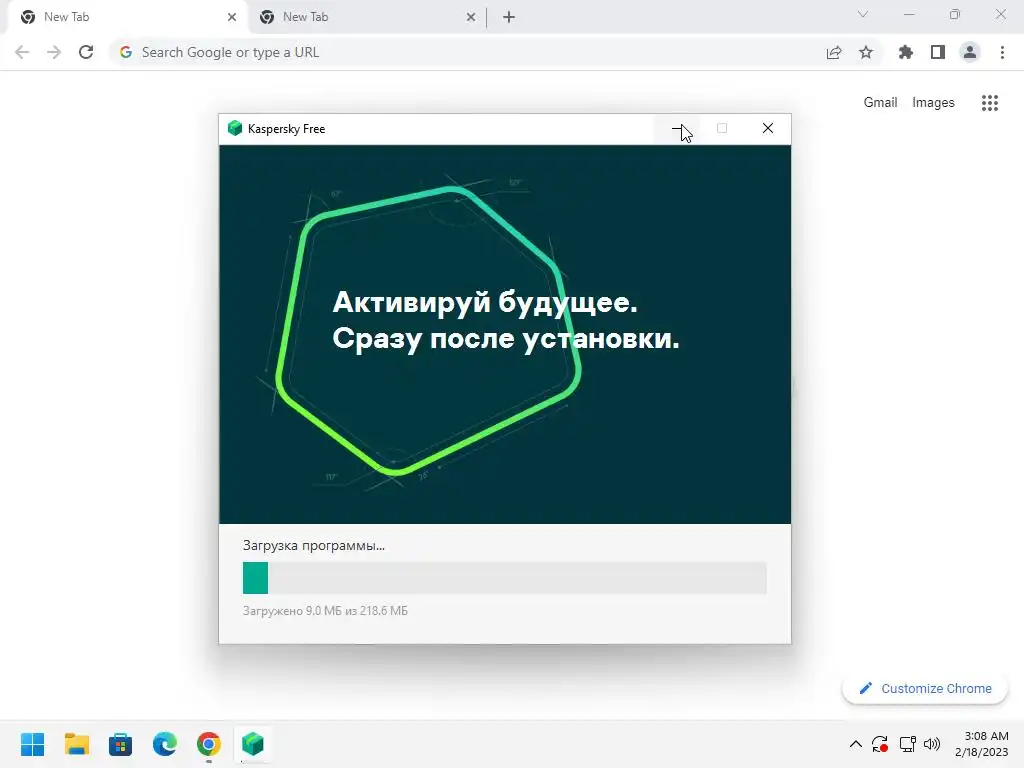Click the 'Активируй будущее.' headline

coord(485,302)
